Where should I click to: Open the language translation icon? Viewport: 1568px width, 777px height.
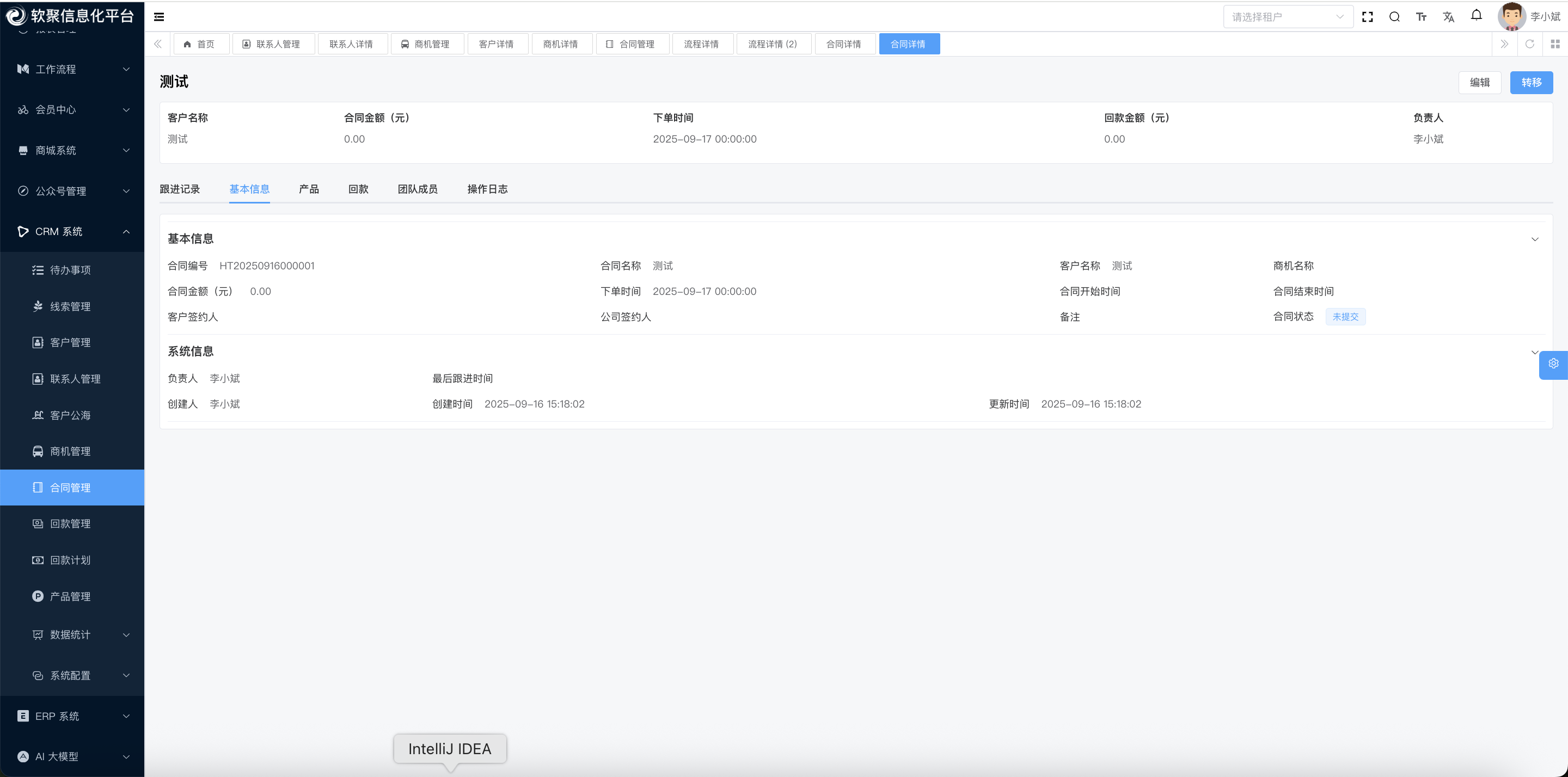click(x=1448, y=17)
